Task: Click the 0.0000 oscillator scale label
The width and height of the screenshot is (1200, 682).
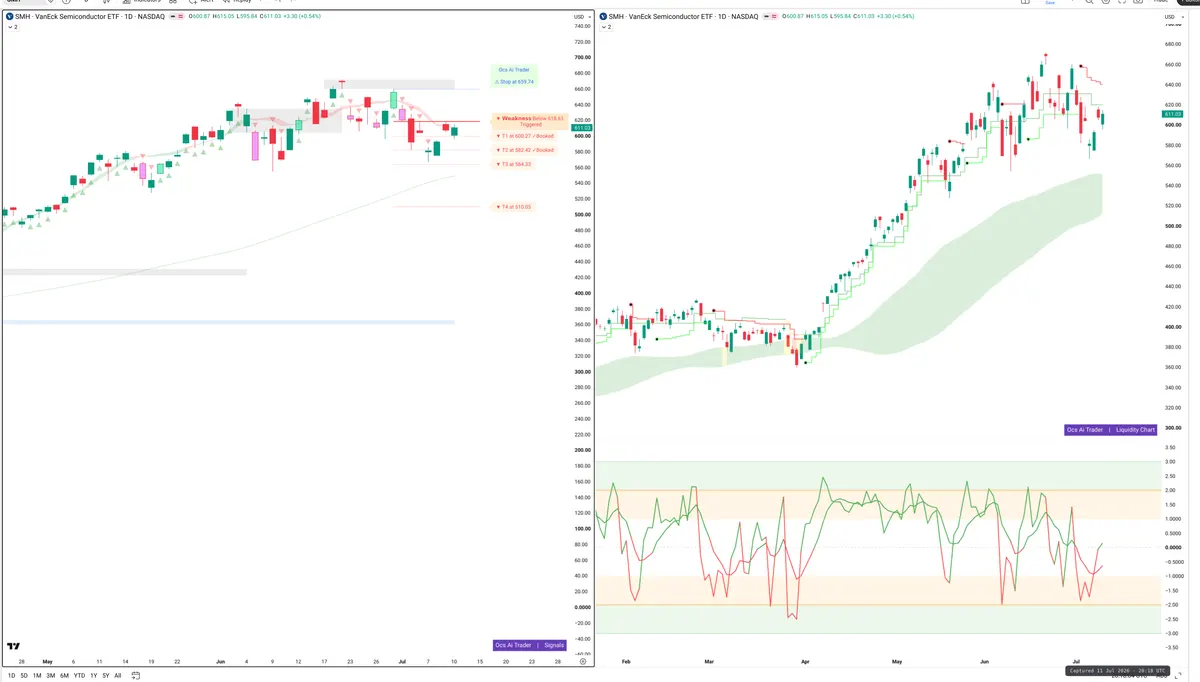Action: point(1173,547)
